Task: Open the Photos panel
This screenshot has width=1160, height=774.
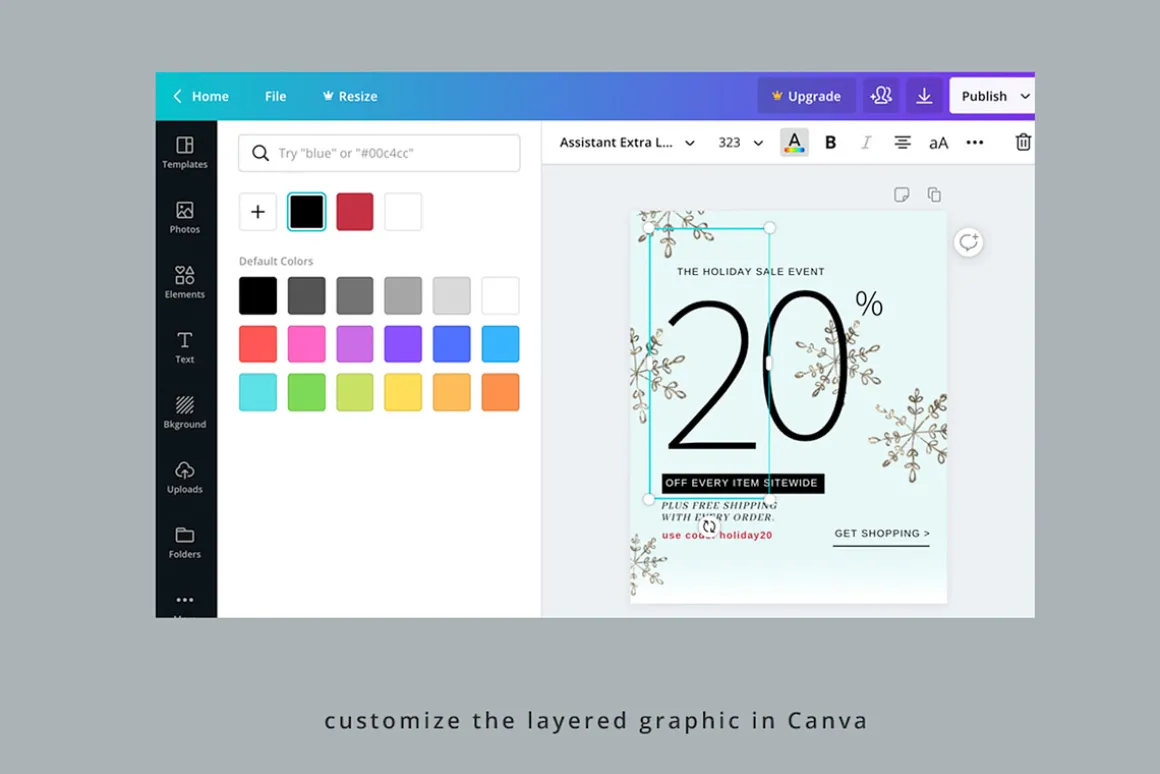Action: [185, 218]
